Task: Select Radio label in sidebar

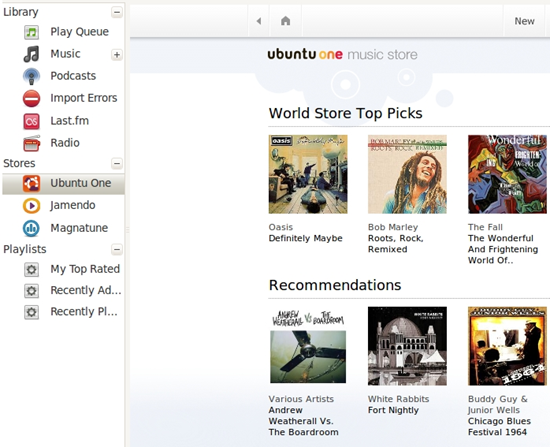Action: pos(65,143)
